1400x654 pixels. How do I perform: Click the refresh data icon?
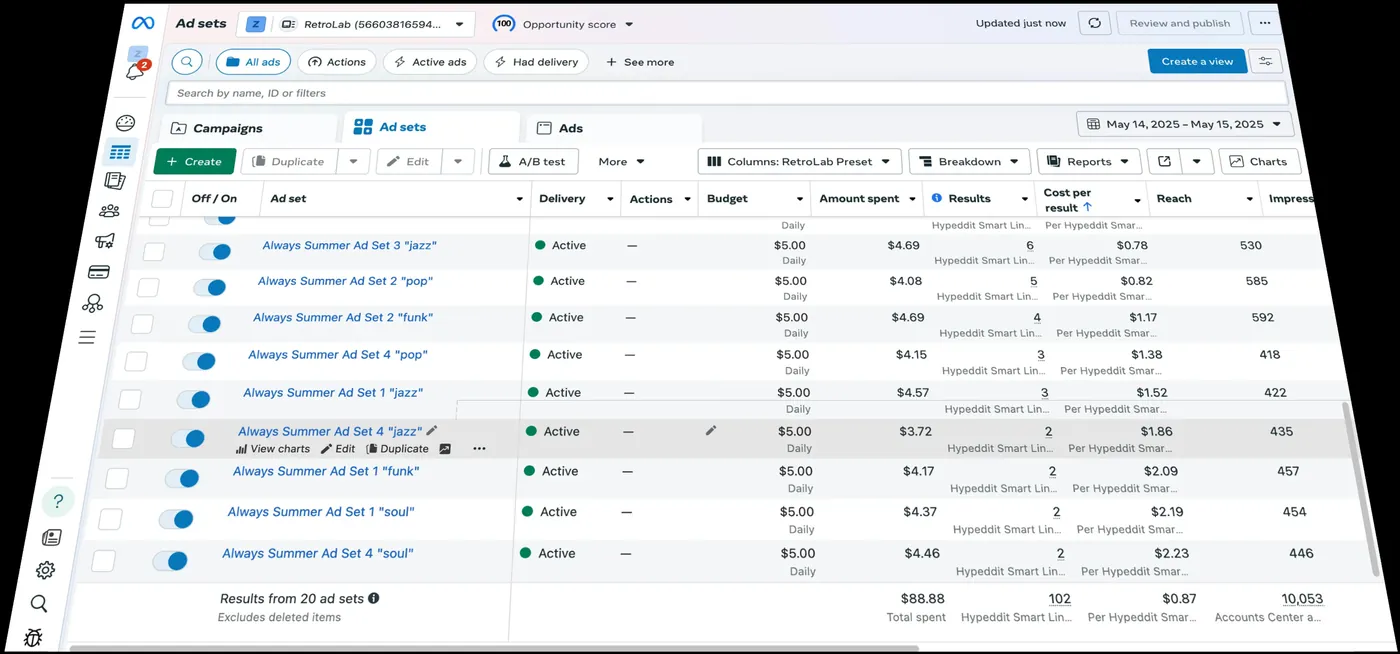click(x=1095, y=23)
